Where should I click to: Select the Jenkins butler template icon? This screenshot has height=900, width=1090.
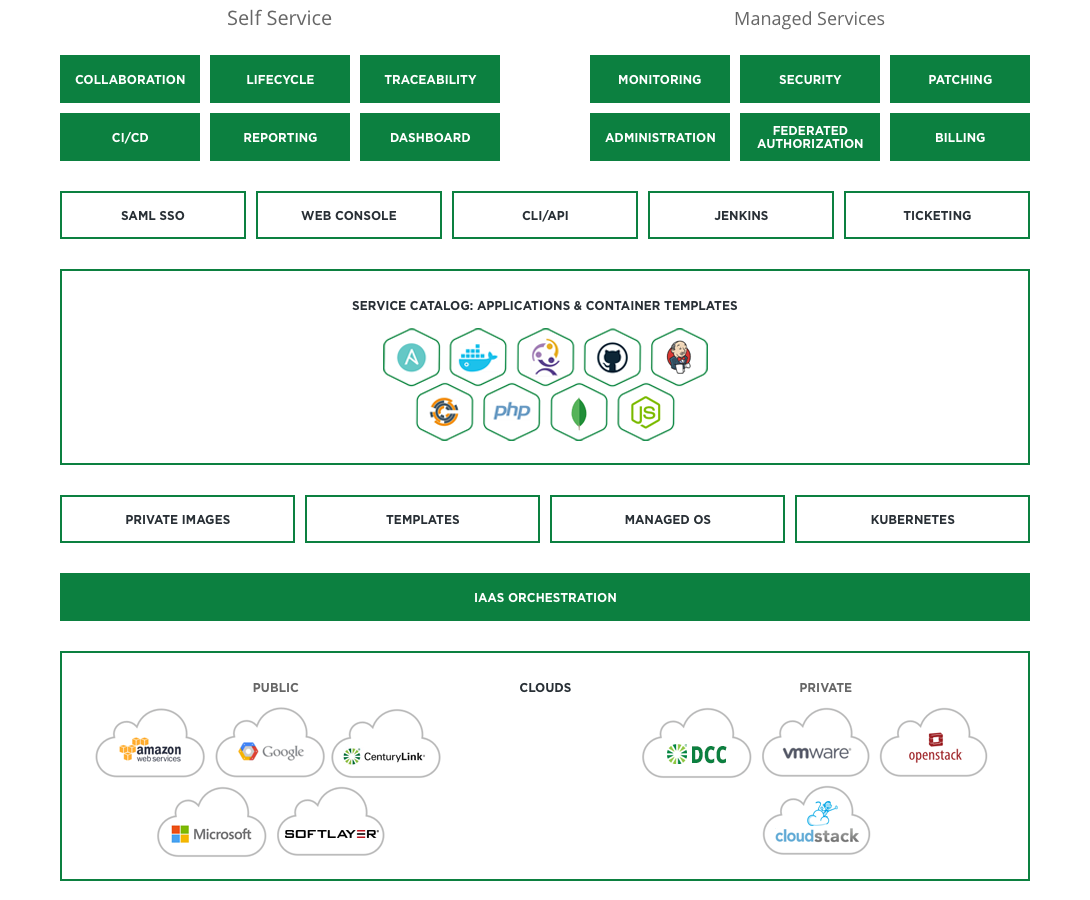tap(679, 356)
